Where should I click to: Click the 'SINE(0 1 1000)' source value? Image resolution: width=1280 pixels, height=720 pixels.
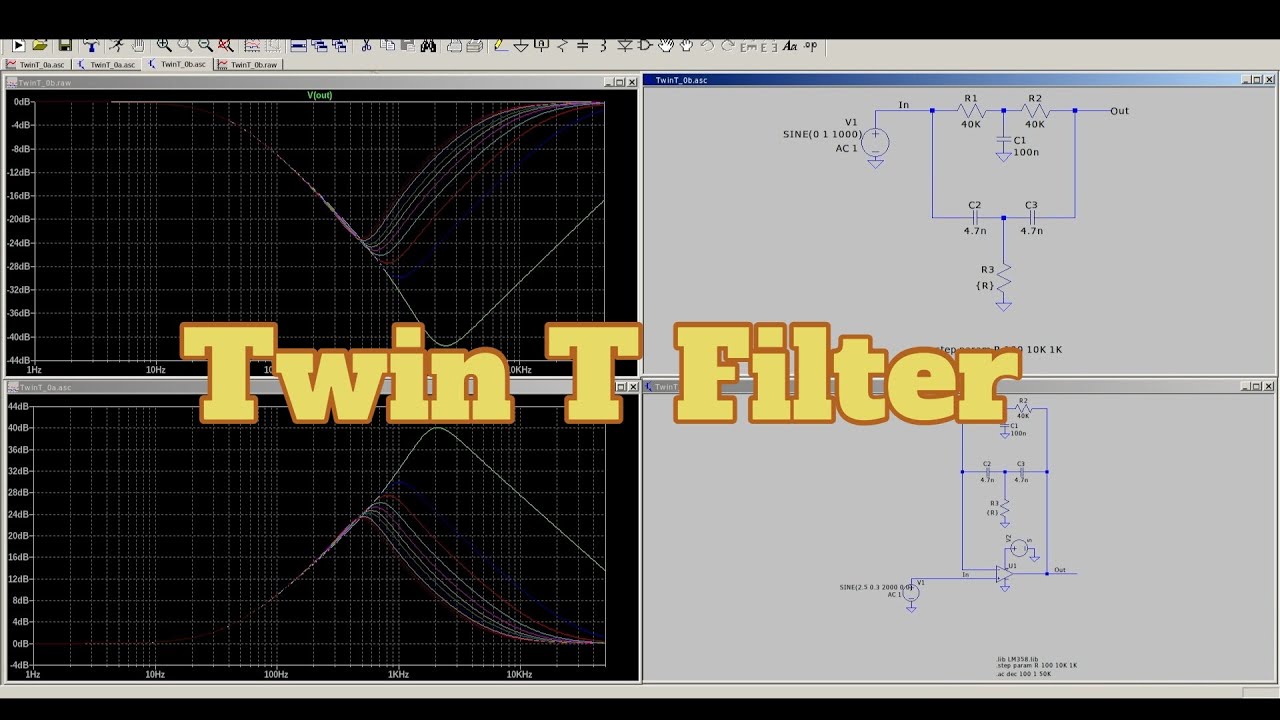[x=821, y=134]
